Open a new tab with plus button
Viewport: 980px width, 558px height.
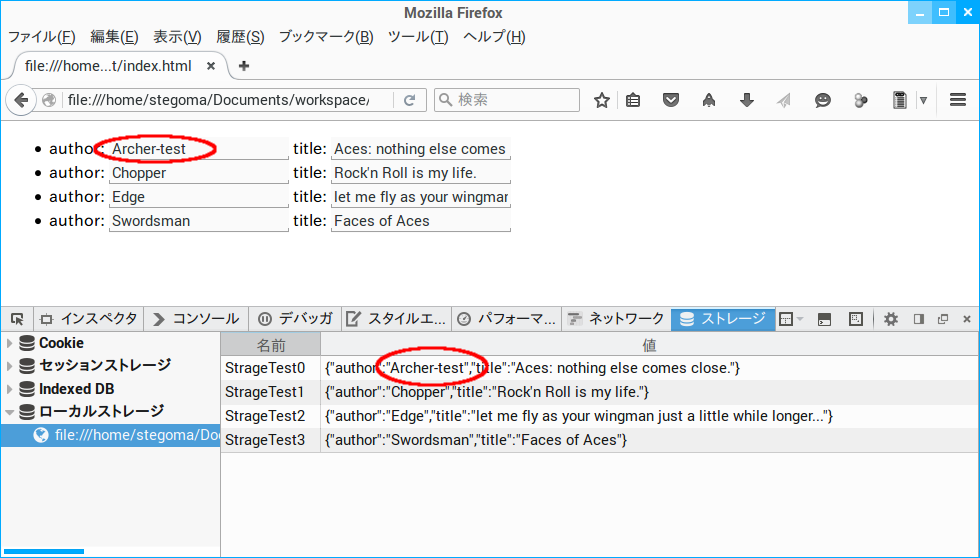point(244,66)
